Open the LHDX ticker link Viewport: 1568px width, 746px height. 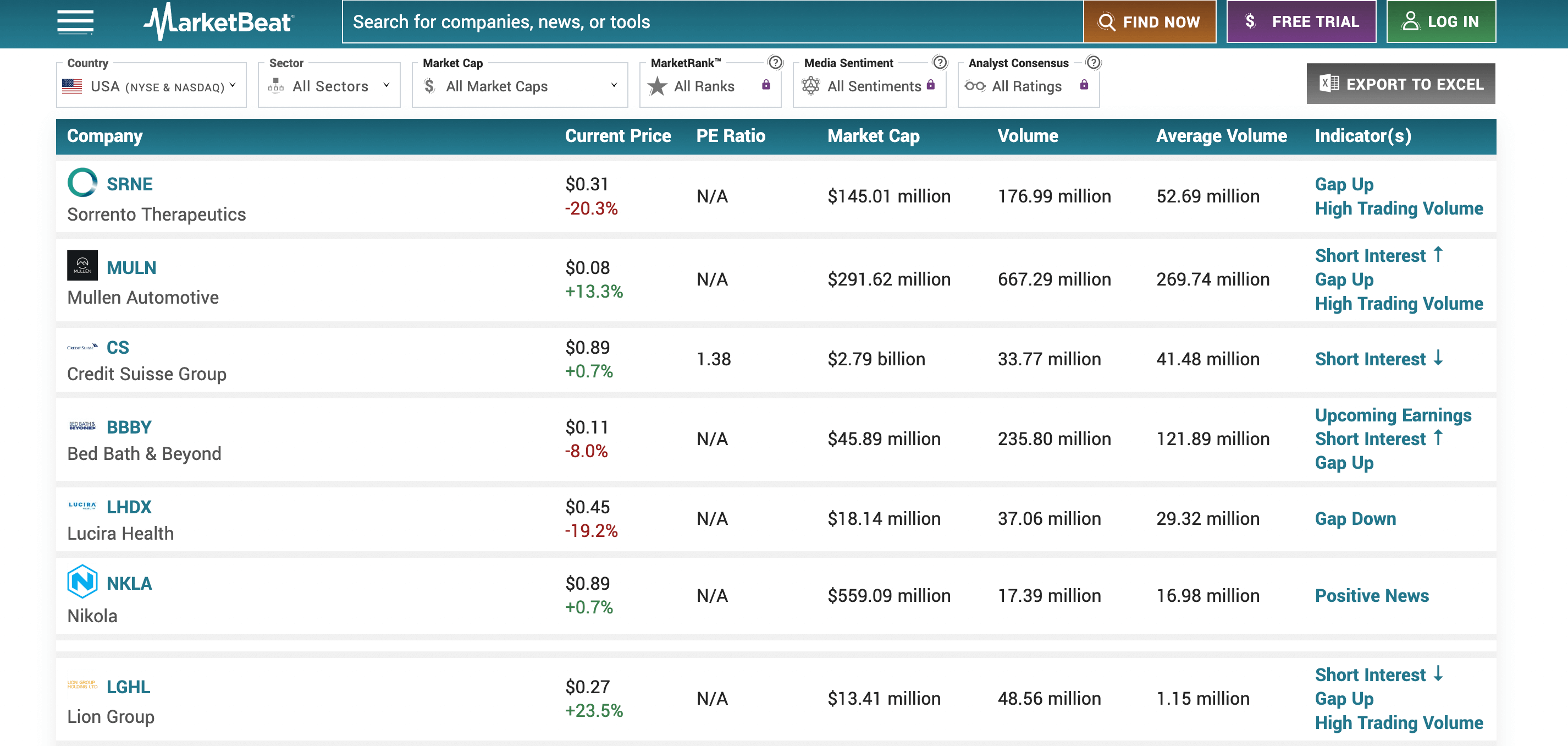coord(129,507)
